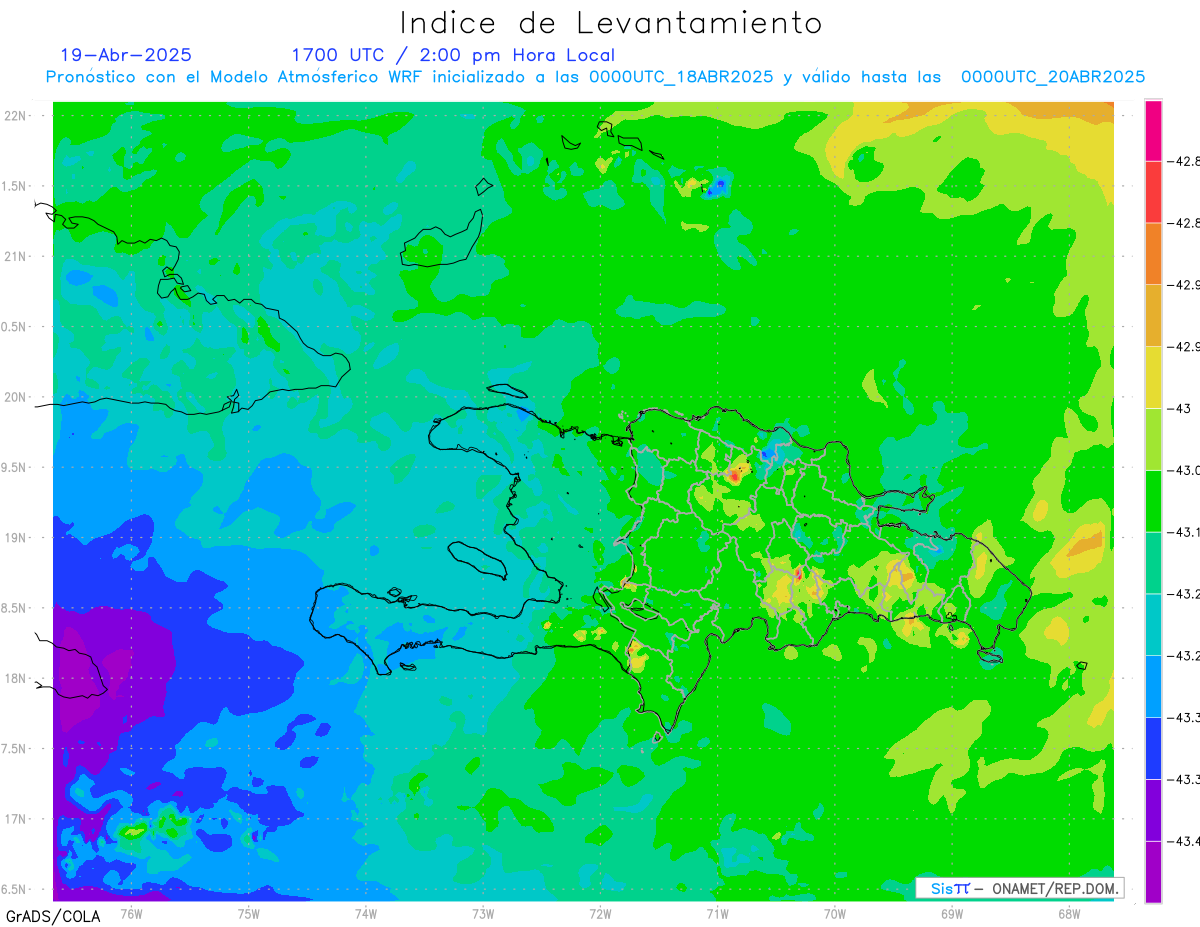Select the turquoise legend swatch
The height and width of the screenshot is (927, 1200).
point(1153,624)
